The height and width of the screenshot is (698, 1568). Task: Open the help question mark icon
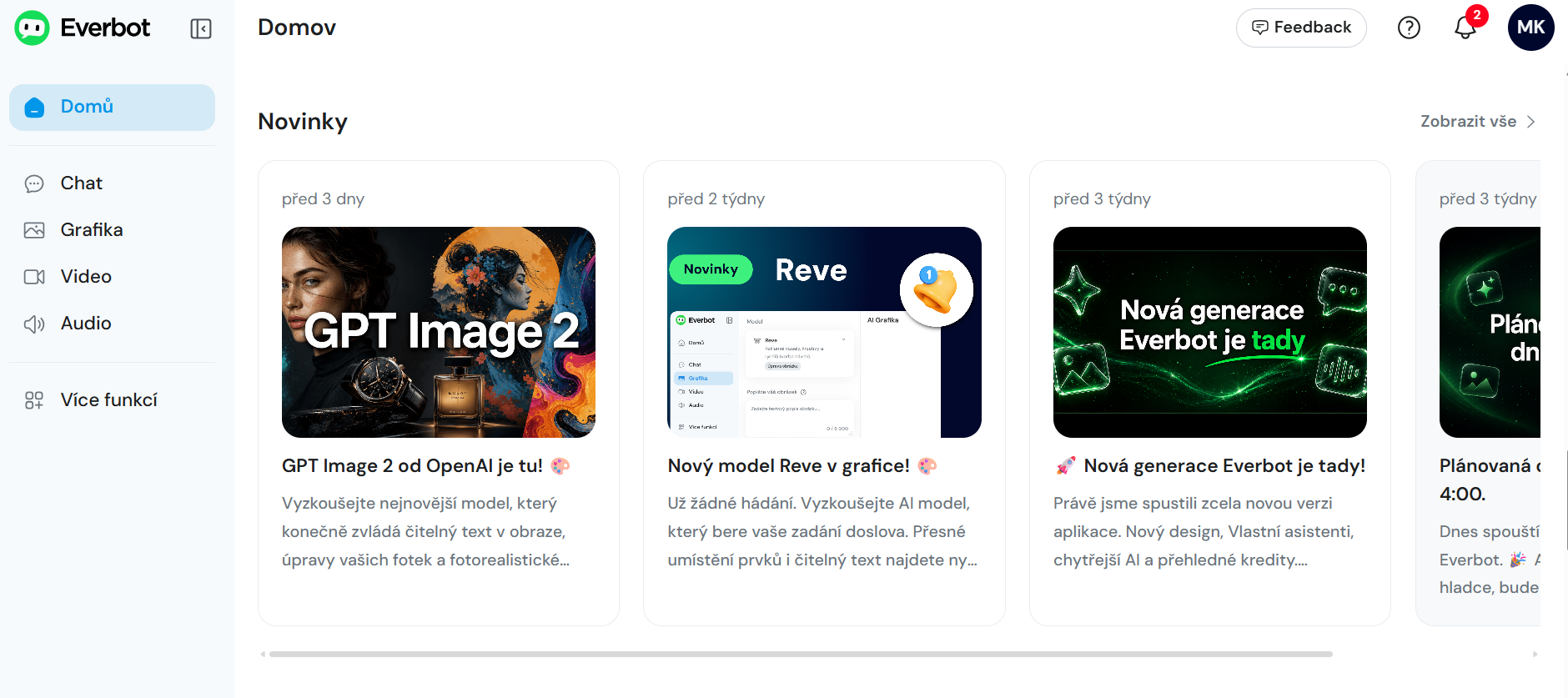click(1409, 28)
